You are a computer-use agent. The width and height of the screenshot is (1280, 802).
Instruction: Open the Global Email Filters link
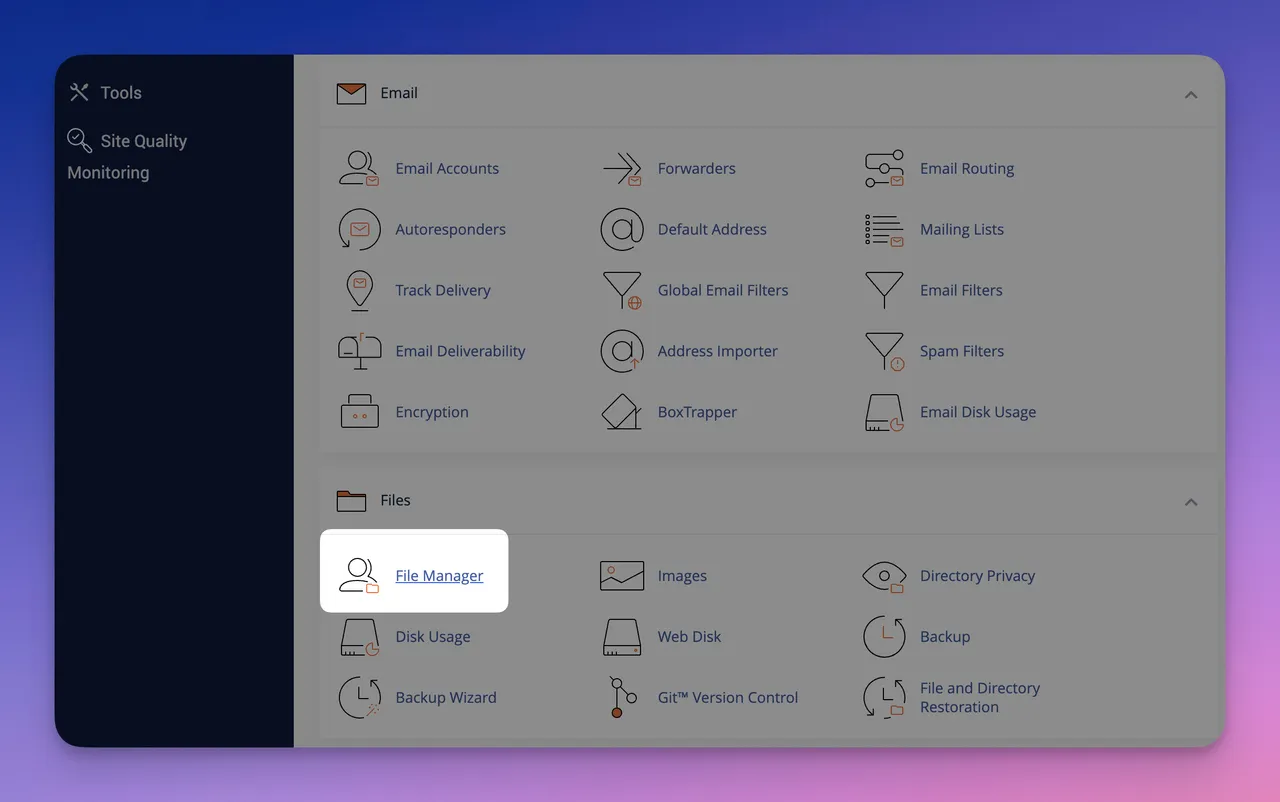(723, 291)
